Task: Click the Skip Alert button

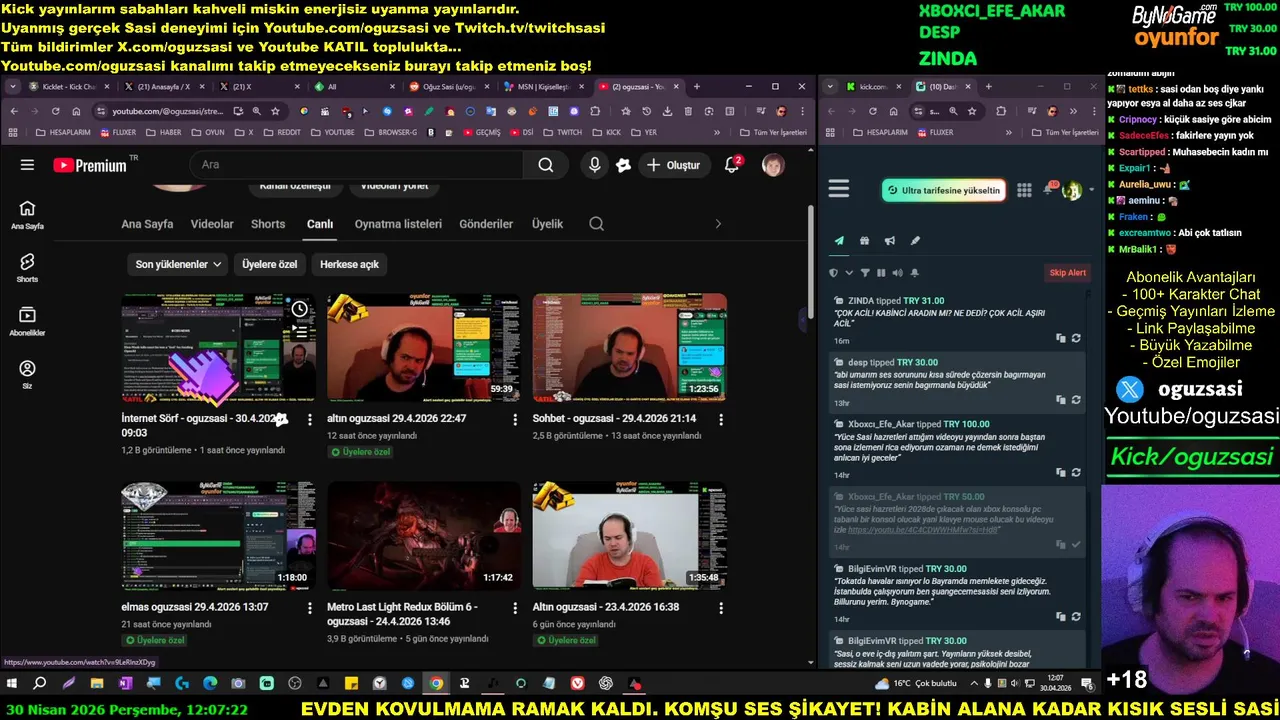Action: (x=1067, y=273)
